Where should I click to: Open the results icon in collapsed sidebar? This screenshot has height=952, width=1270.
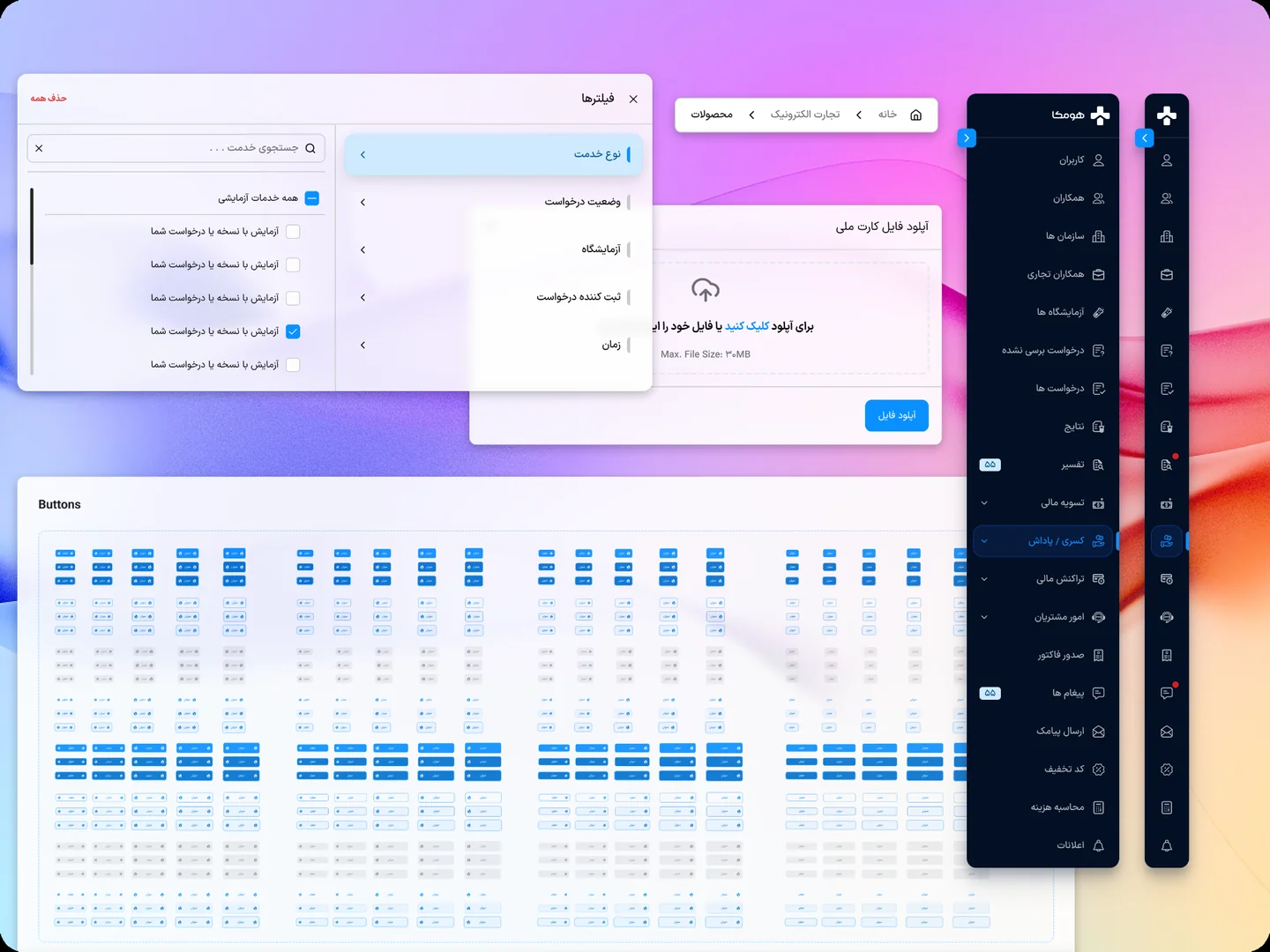(1166, 427)
